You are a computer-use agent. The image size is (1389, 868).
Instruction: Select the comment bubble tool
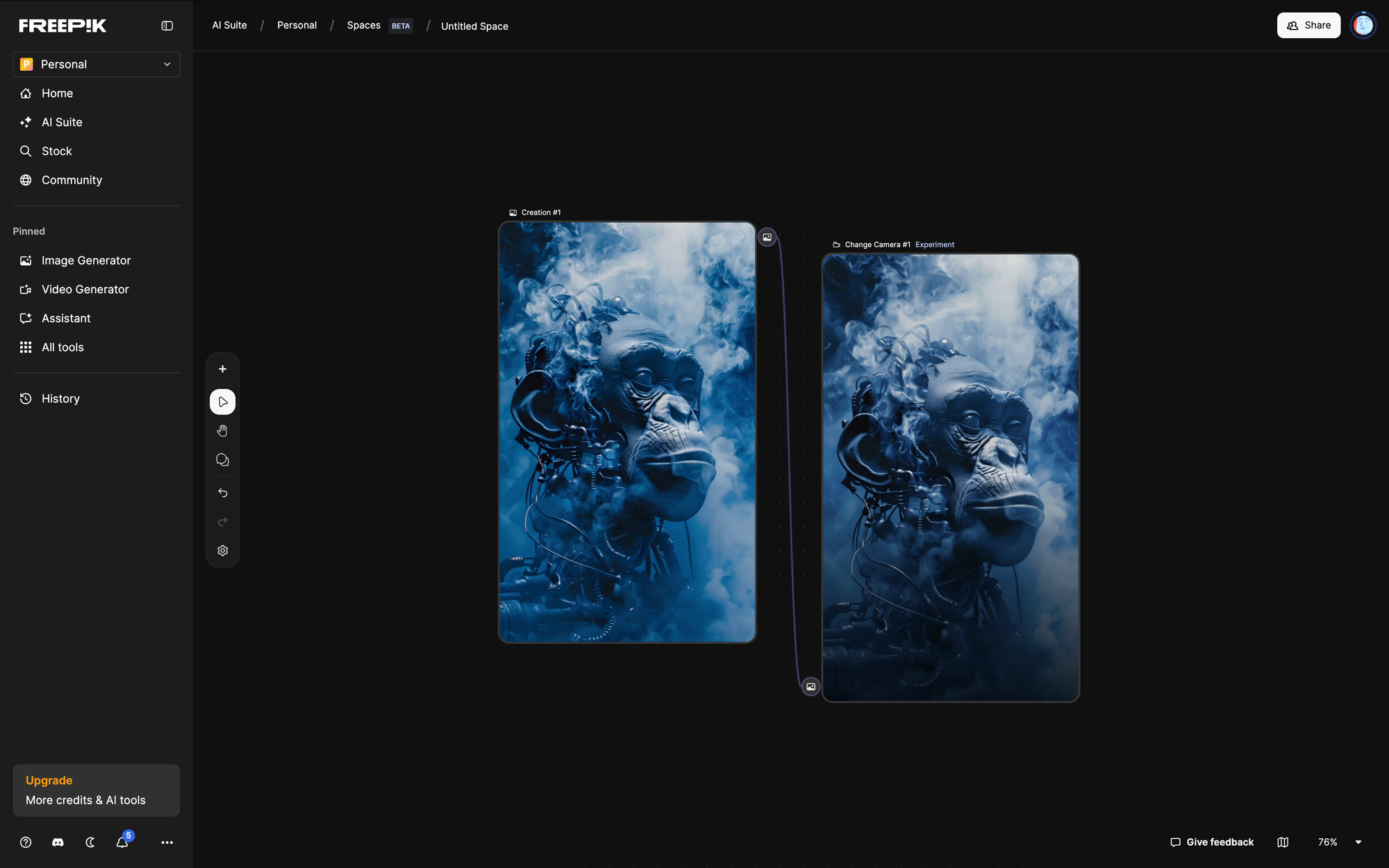(x=222, y=460)
